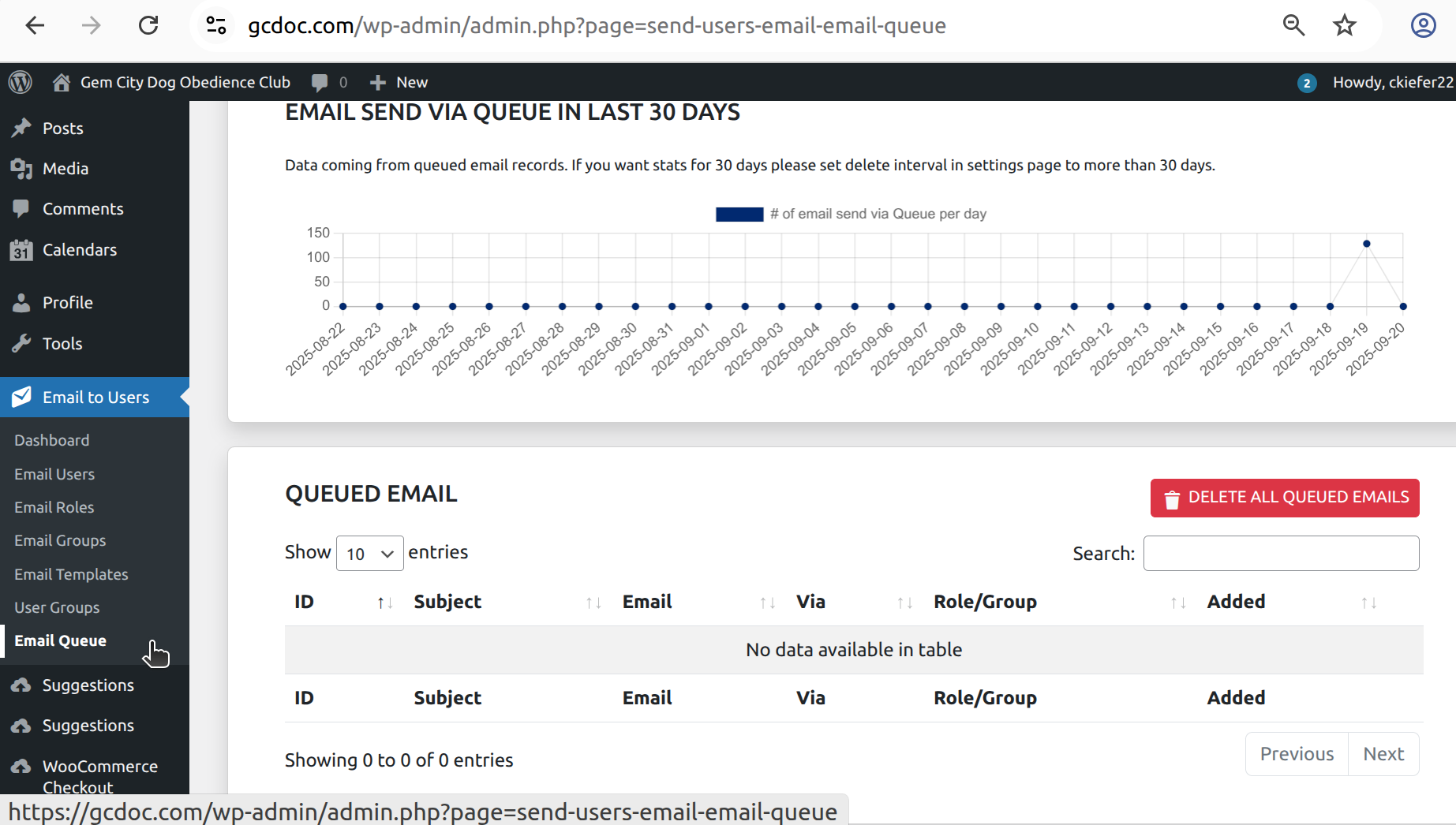Click the WordPress logo icon
This screenshot has height=825, width=1456.
(21, 82)
